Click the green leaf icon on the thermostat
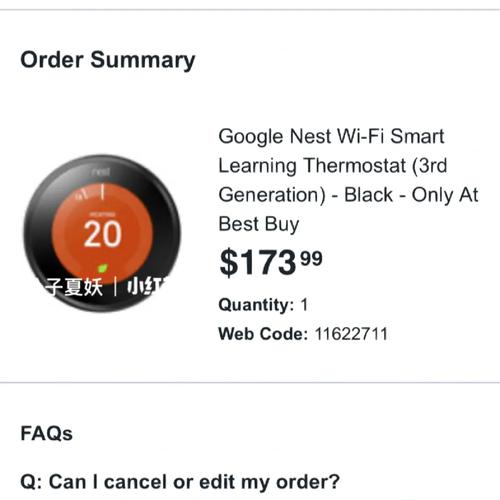500x500 pixels. tap(103, 268)
